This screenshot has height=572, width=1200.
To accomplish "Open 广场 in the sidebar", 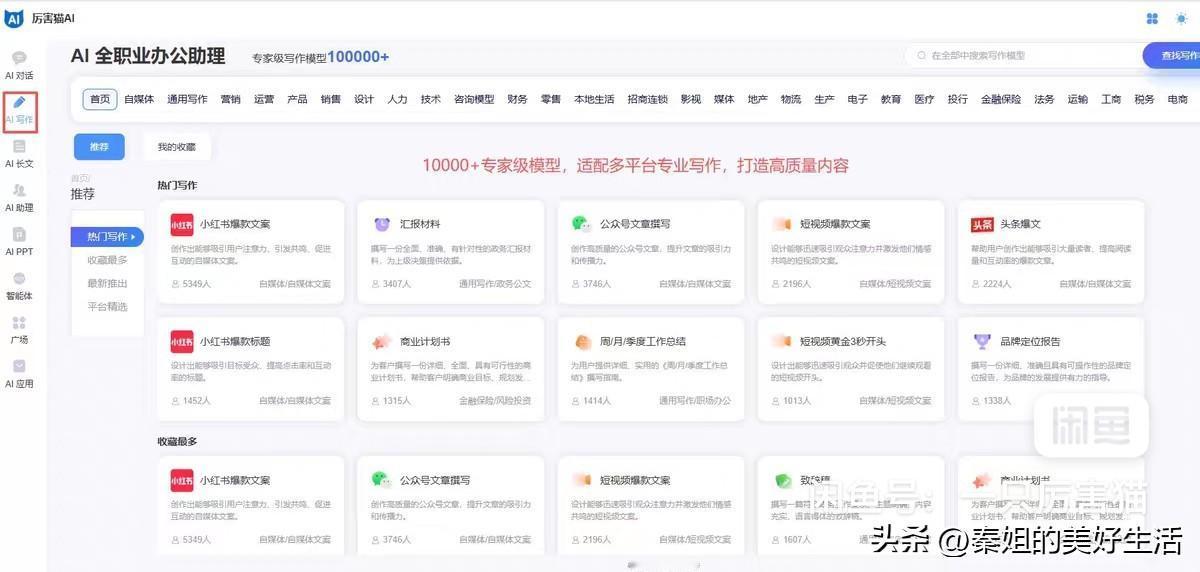I will tap(19, 330).
